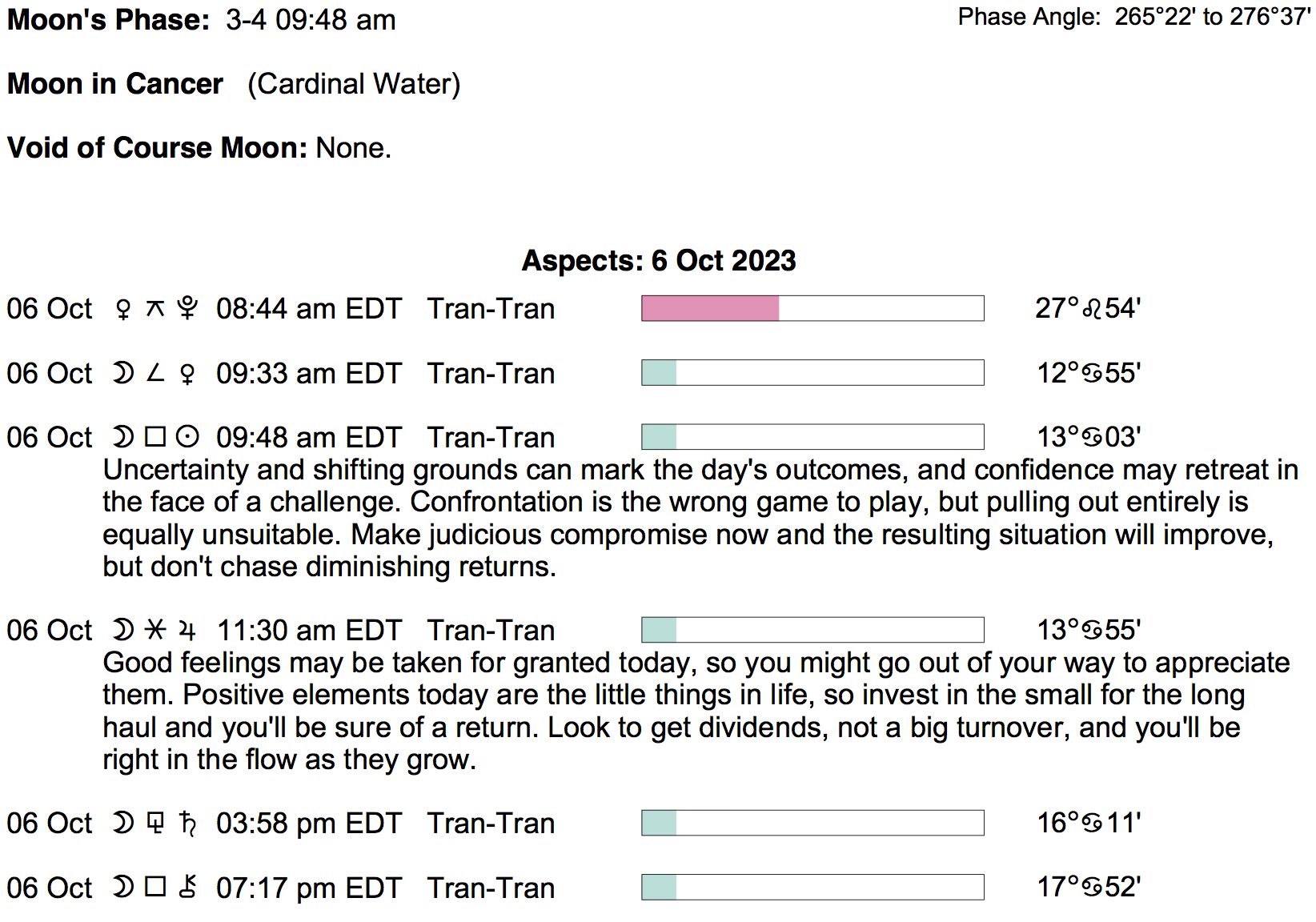
Task: Click the Moon square Sun strength bar
Action: 812,437
